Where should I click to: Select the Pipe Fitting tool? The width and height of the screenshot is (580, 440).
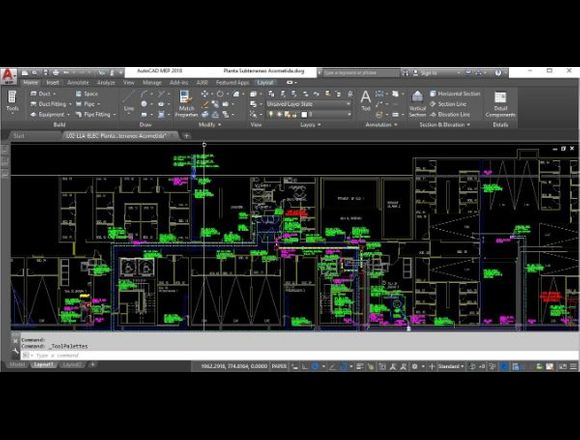(93, 115)
